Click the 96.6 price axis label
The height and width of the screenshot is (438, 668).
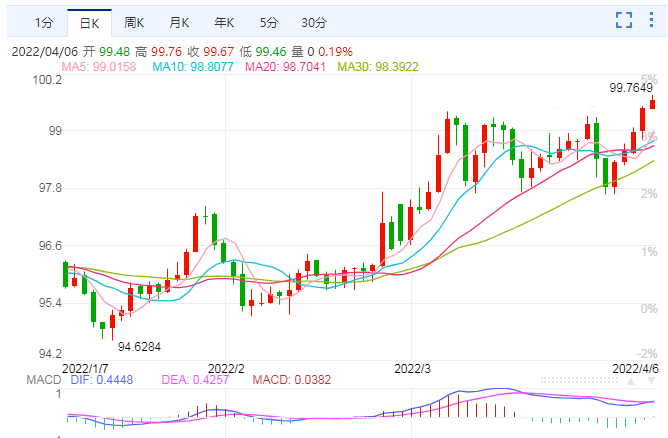pyautogui.click(x=50, y=246)
